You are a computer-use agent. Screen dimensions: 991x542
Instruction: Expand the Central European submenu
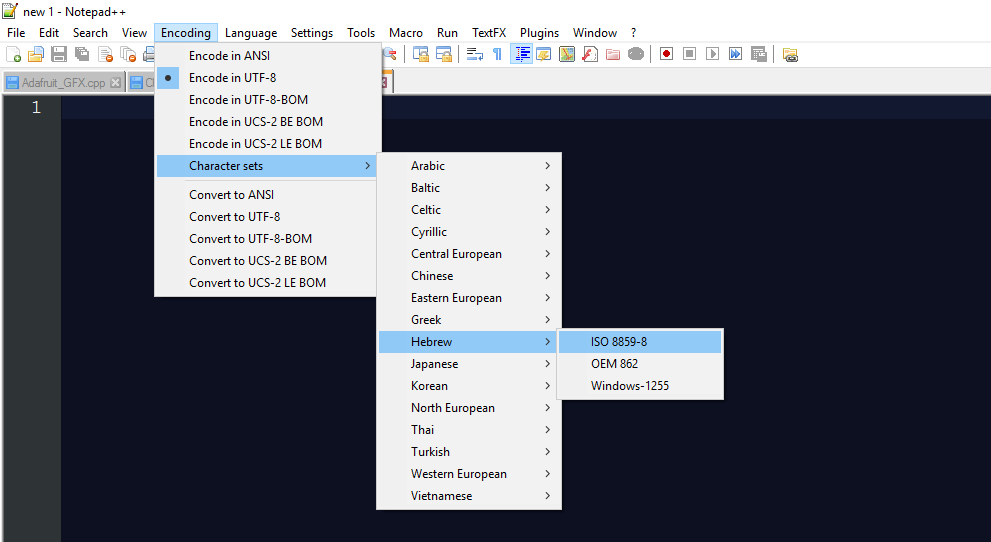coord(469,254)
